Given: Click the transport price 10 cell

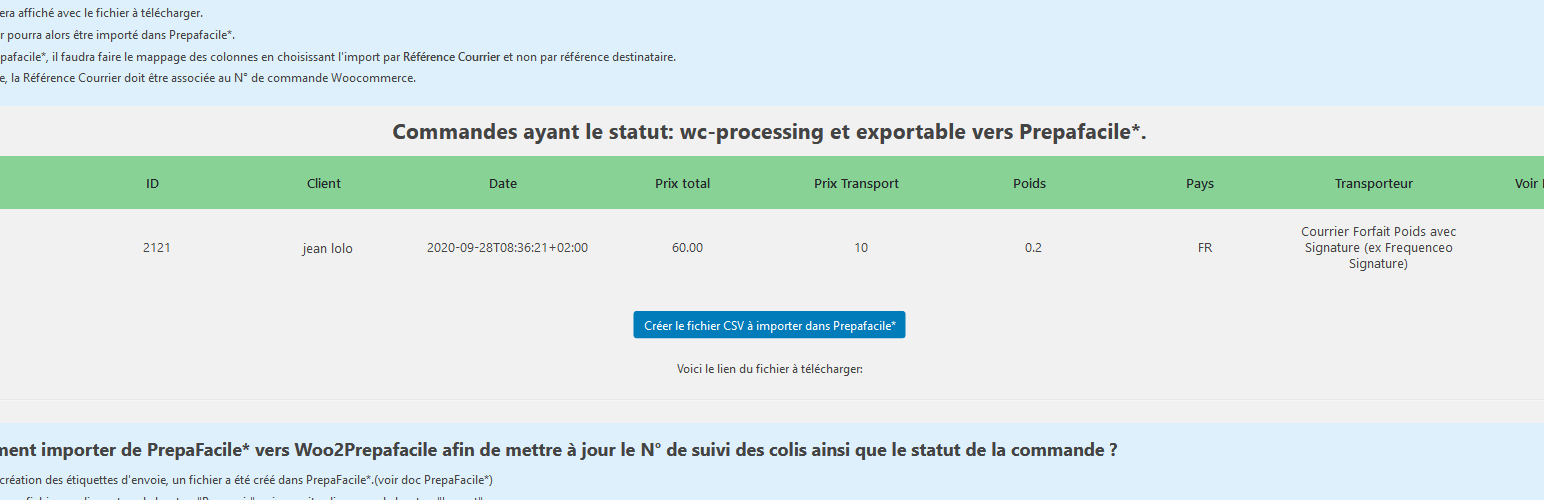Looking at the screenshot, I should coord(861,248).
